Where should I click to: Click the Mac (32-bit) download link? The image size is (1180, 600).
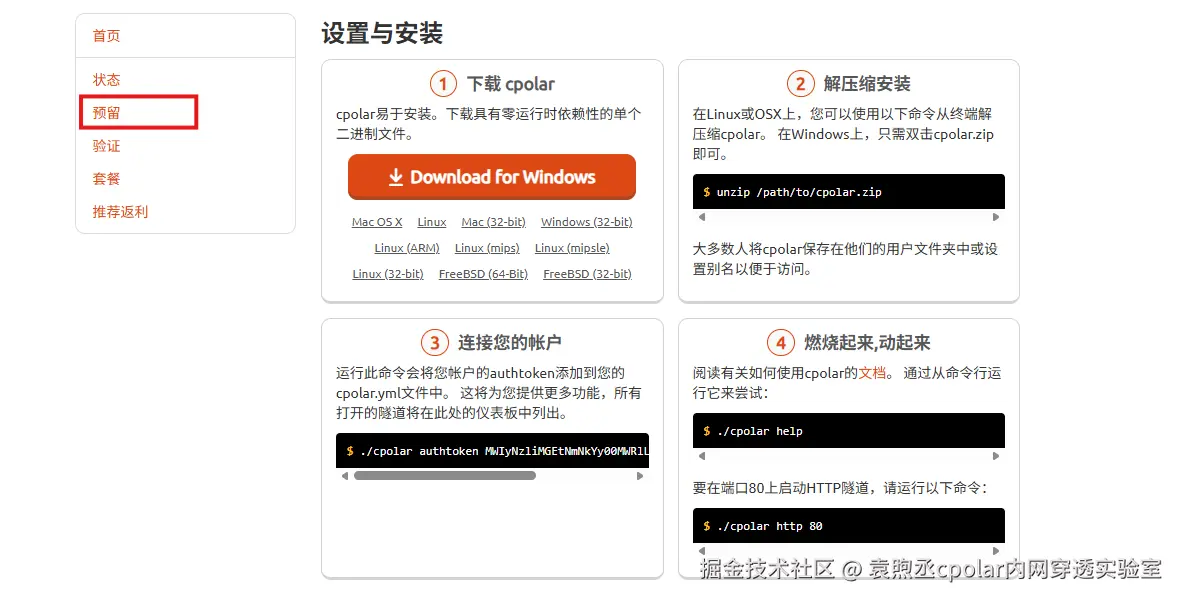[494, 222]
